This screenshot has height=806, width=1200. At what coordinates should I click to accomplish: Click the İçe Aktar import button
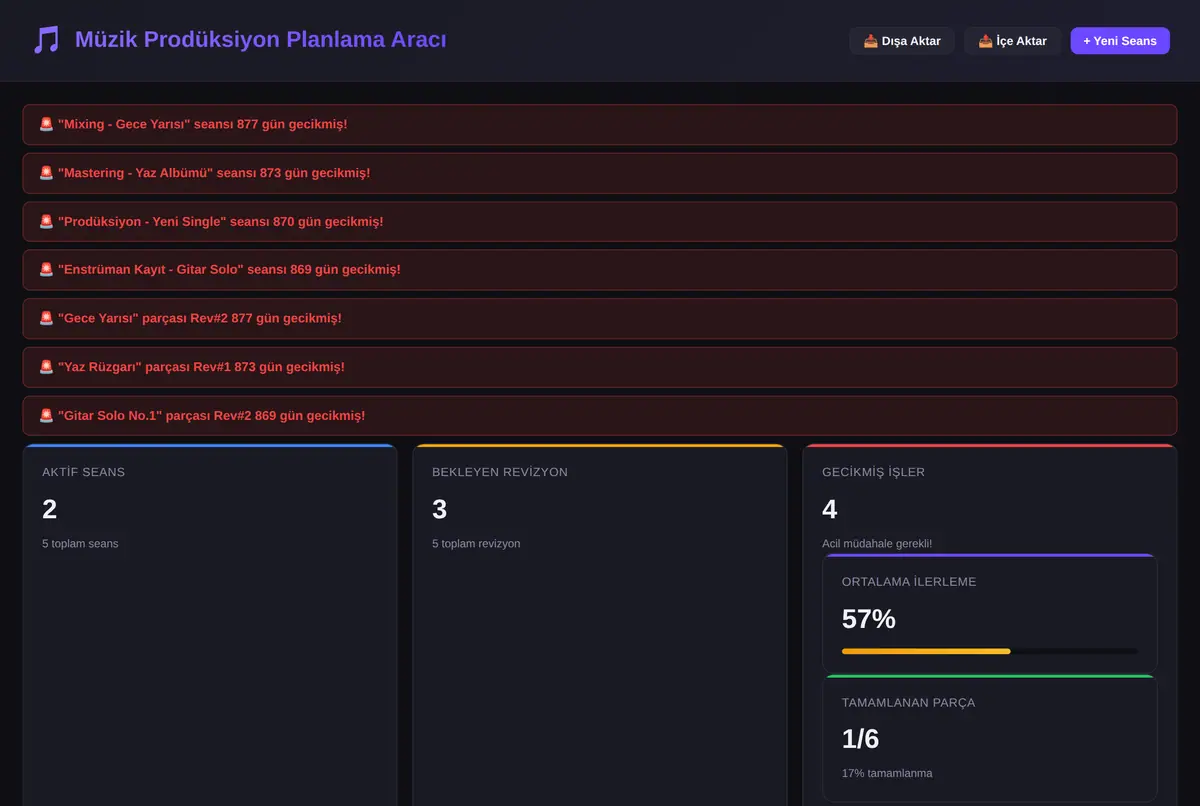pyautogui.click(x=1012, y=41)
